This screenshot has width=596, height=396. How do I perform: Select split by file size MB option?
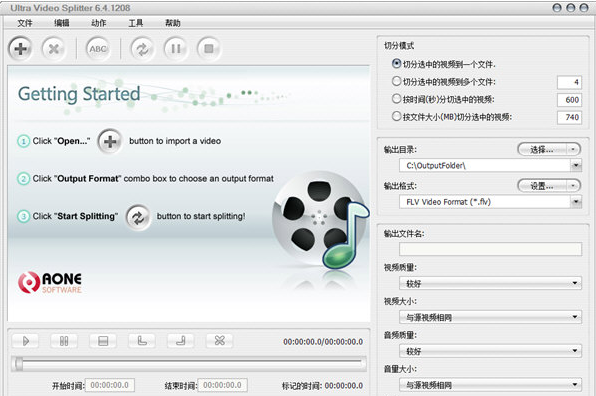[396, 116]
